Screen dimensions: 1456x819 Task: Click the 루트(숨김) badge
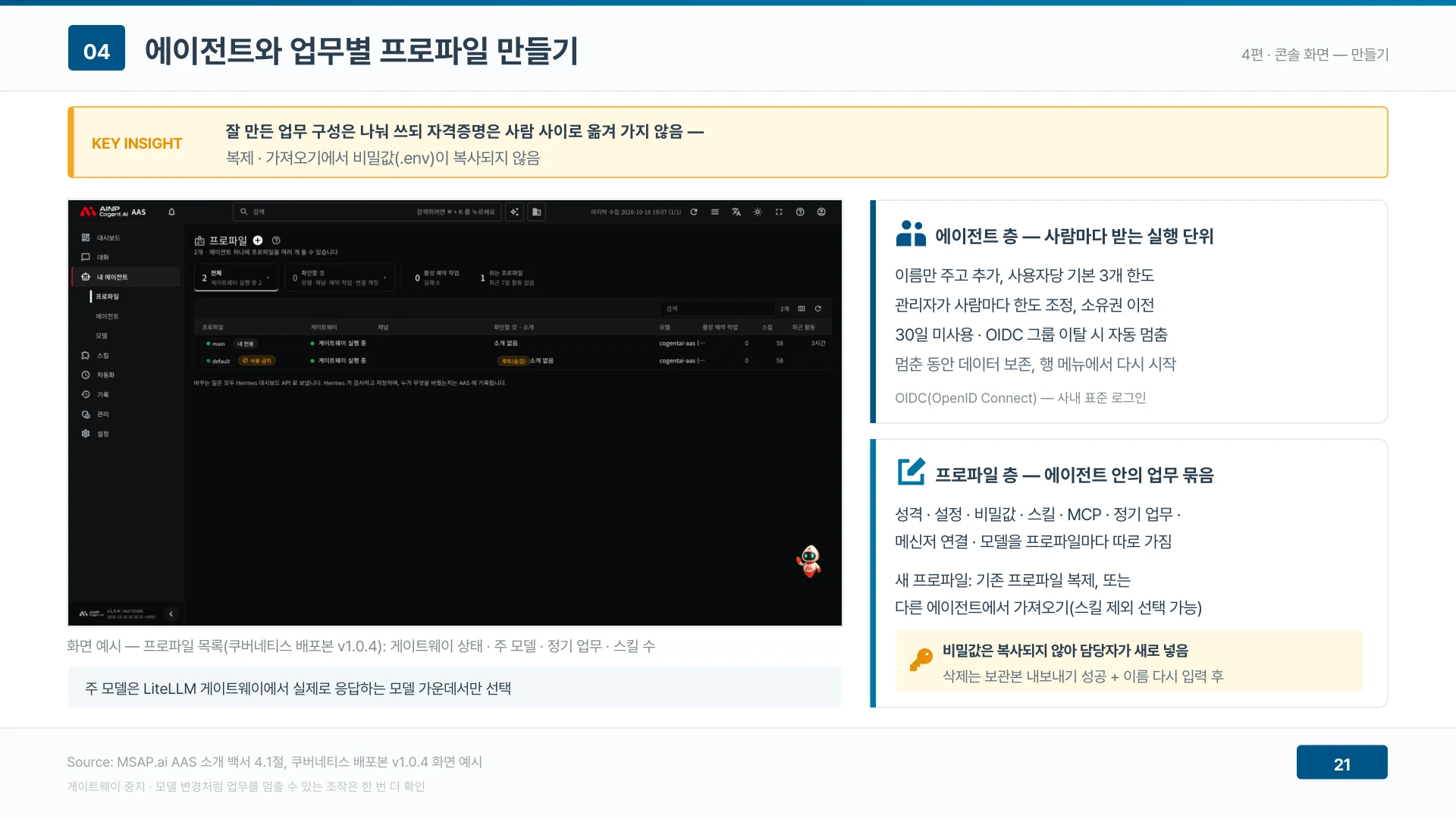[513, 361]
